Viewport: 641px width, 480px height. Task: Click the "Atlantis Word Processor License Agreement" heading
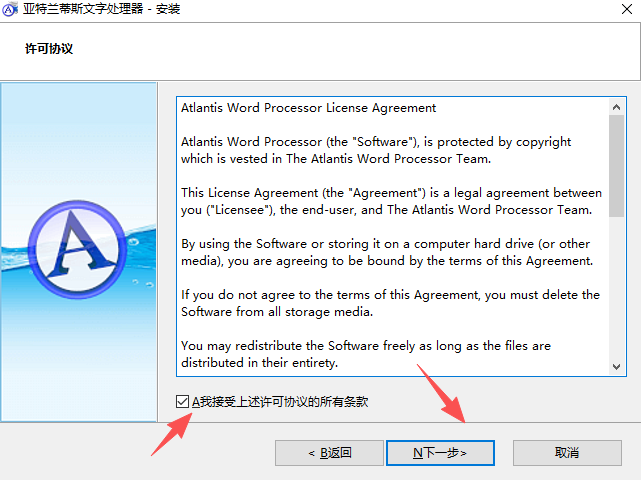309,108
